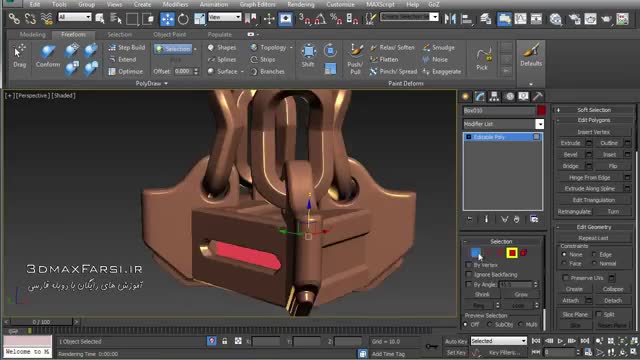This screenshot has width=640, height=360.
Task: Select the Move transform tool
Action: 167,19
